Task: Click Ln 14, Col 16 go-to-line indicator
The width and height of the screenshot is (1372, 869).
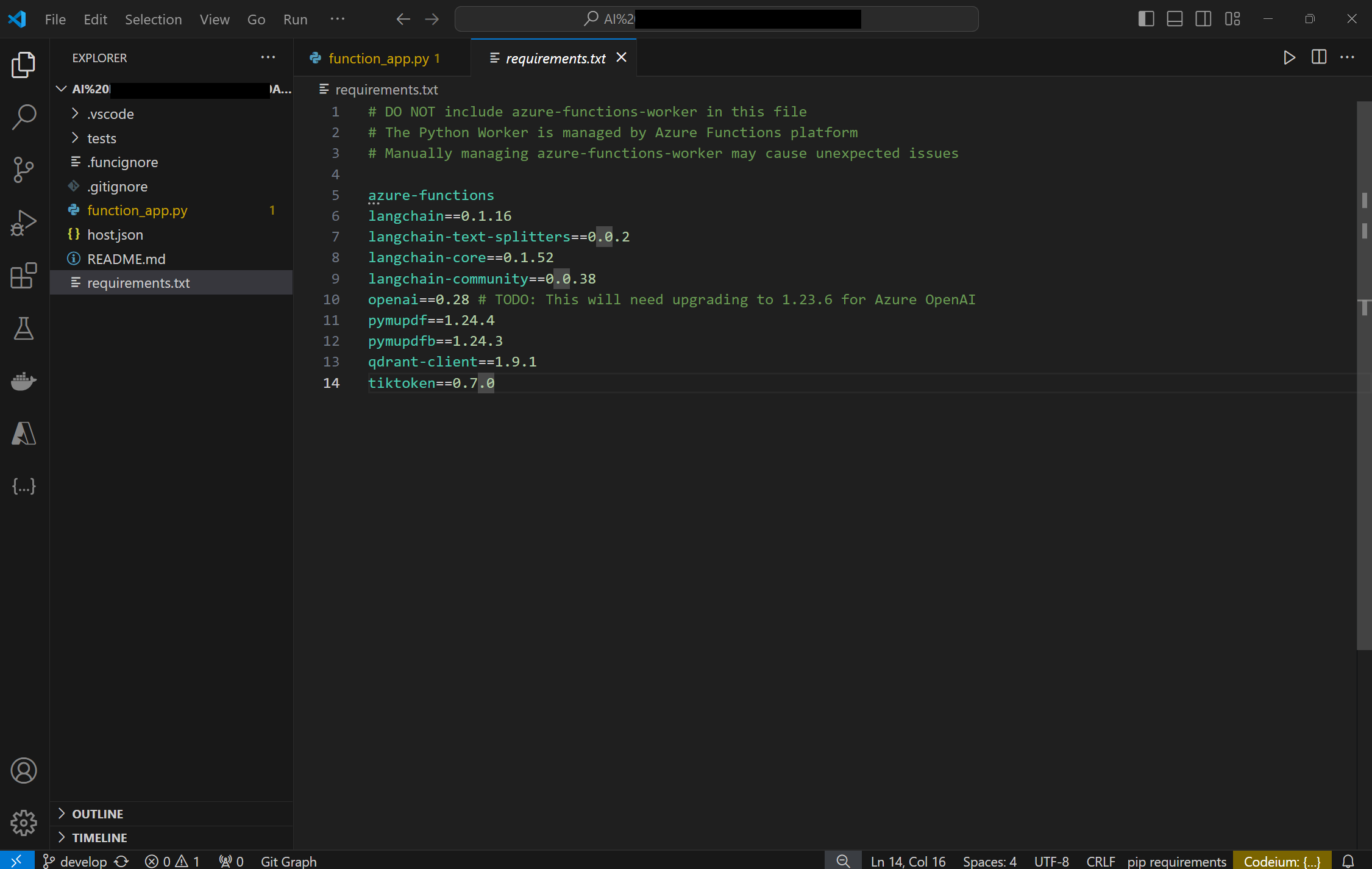Action: click(908, 861)
